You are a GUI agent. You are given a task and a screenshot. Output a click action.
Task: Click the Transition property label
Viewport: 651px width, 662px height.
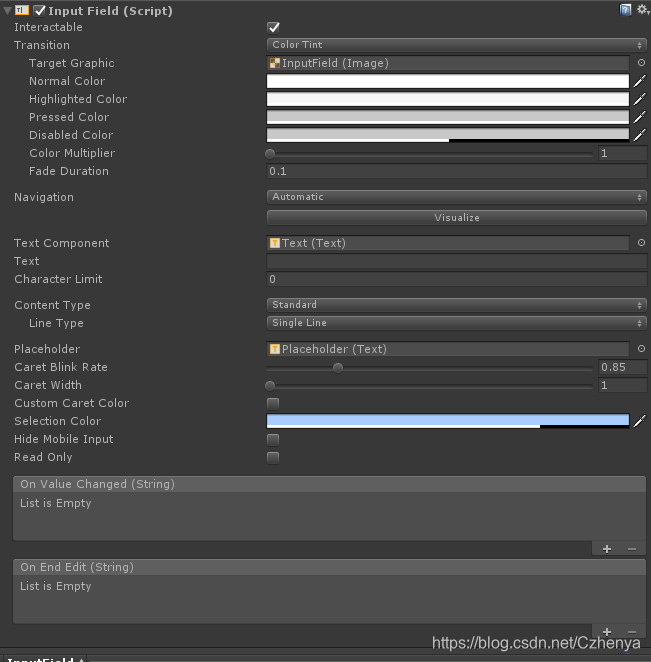[x=42, y=45]
